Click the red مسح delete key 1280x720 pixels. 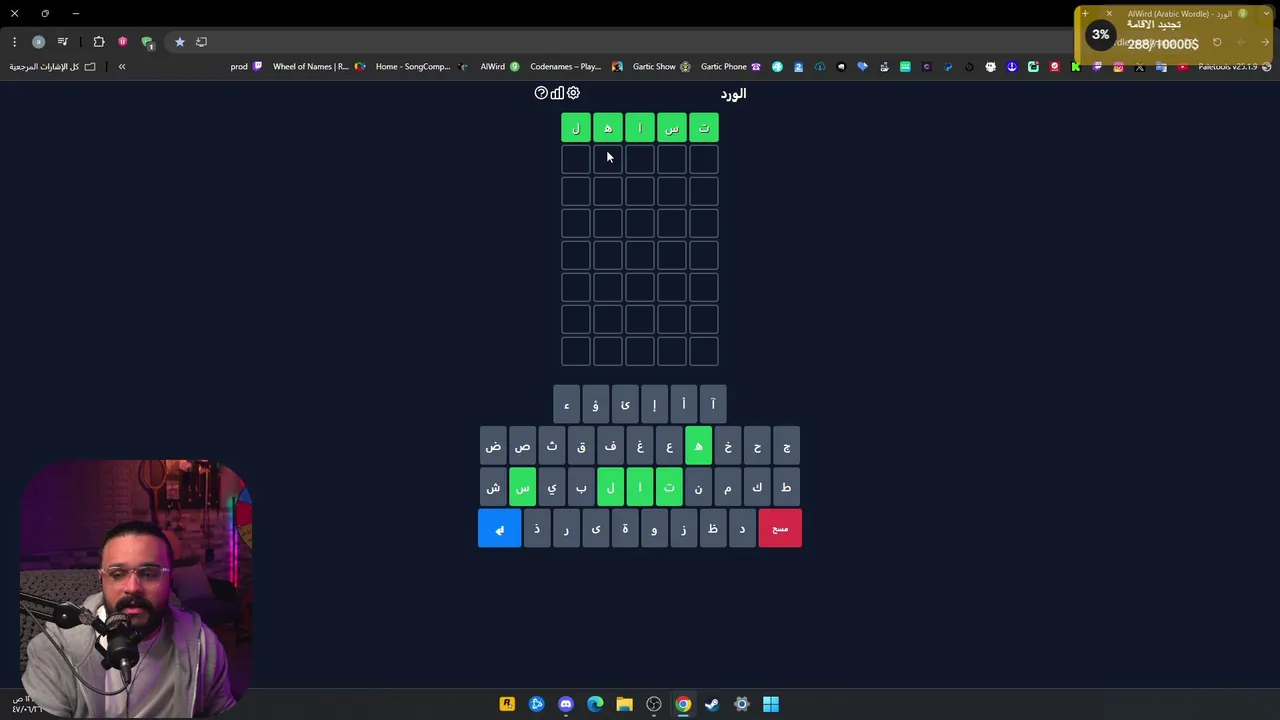(x=780, y=528)
